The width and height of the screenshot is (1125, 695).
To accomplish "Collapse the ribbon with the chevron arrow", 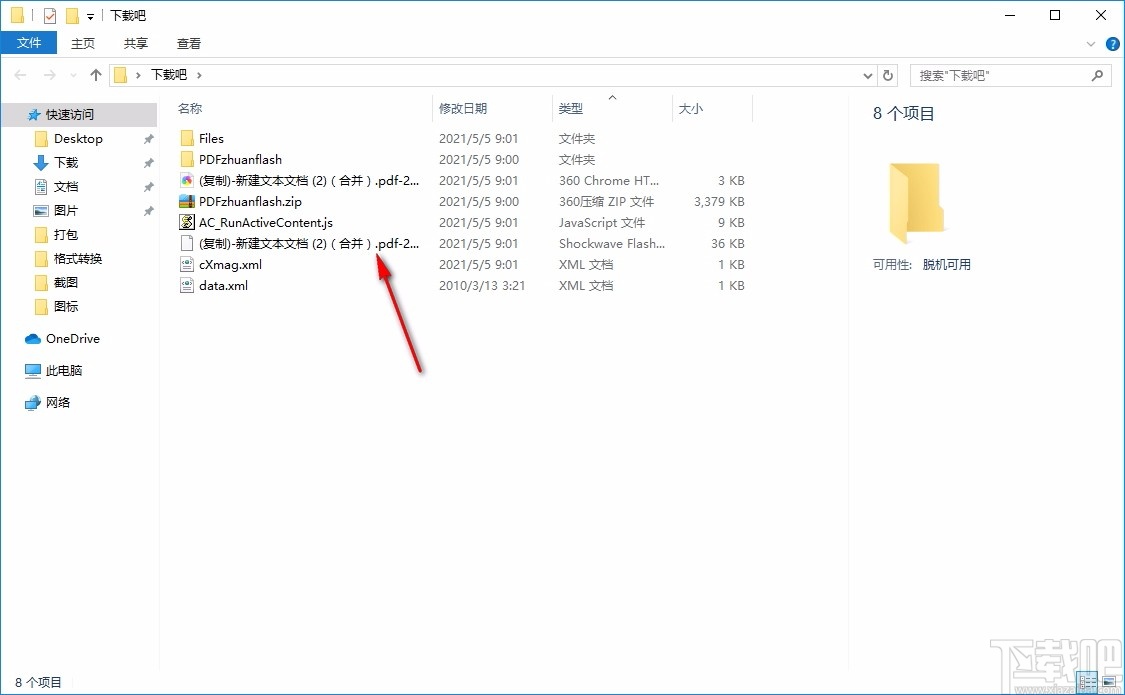I will click(x=1091, y=44).
